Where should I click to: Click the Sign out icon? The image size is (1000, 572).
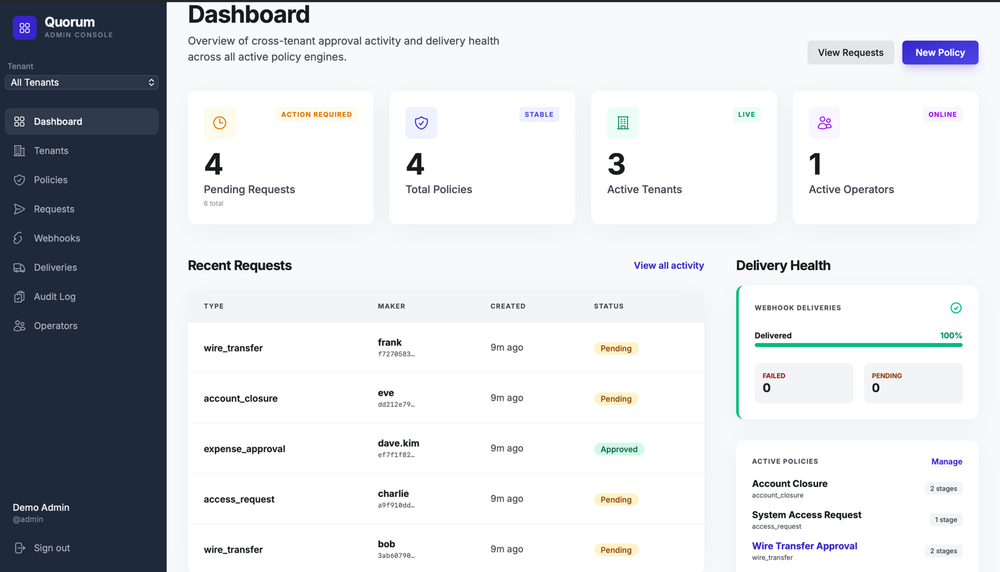pyautogui.click(x=19, y=548)
